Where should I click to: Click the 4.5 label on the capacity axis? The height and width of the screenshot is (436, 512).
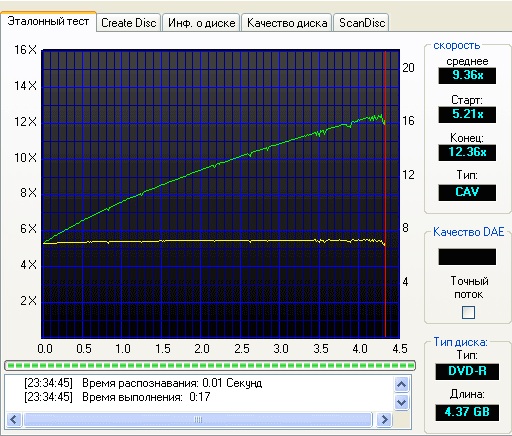(x=400, y=349)
